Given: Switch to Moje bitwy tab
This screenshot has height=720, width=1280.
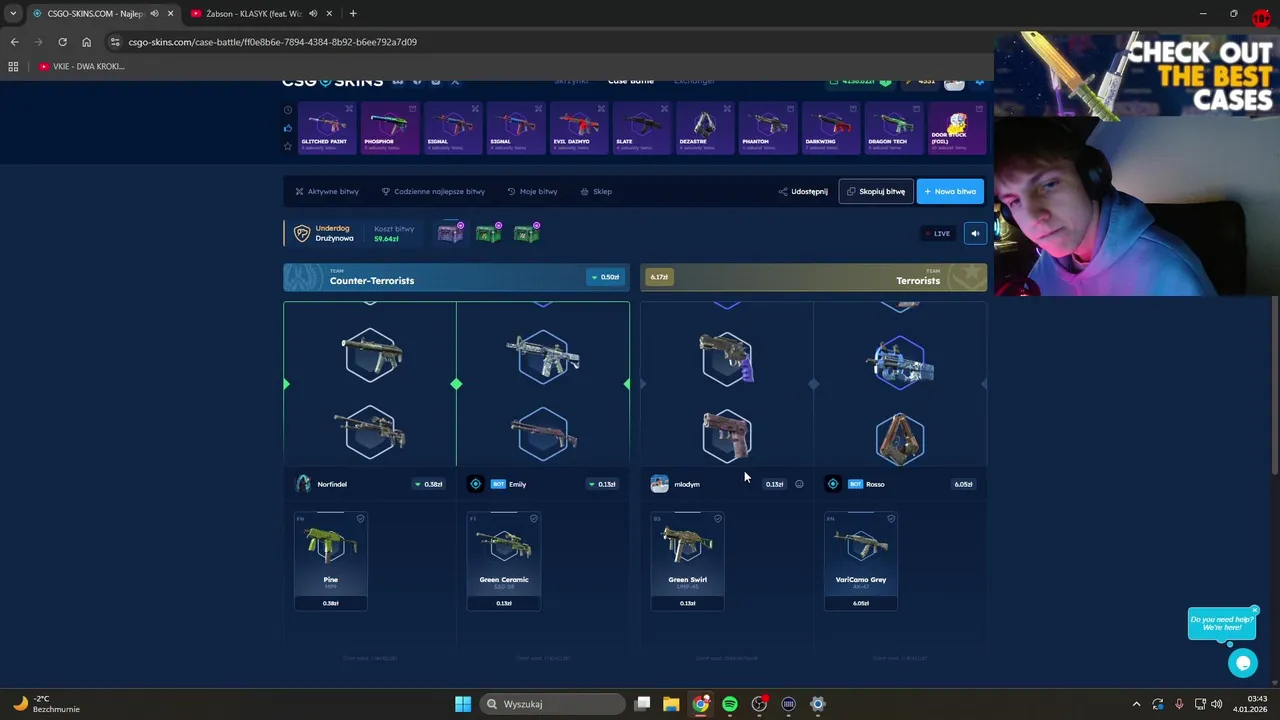Looking at the screenshot, I should pos(532,191).
